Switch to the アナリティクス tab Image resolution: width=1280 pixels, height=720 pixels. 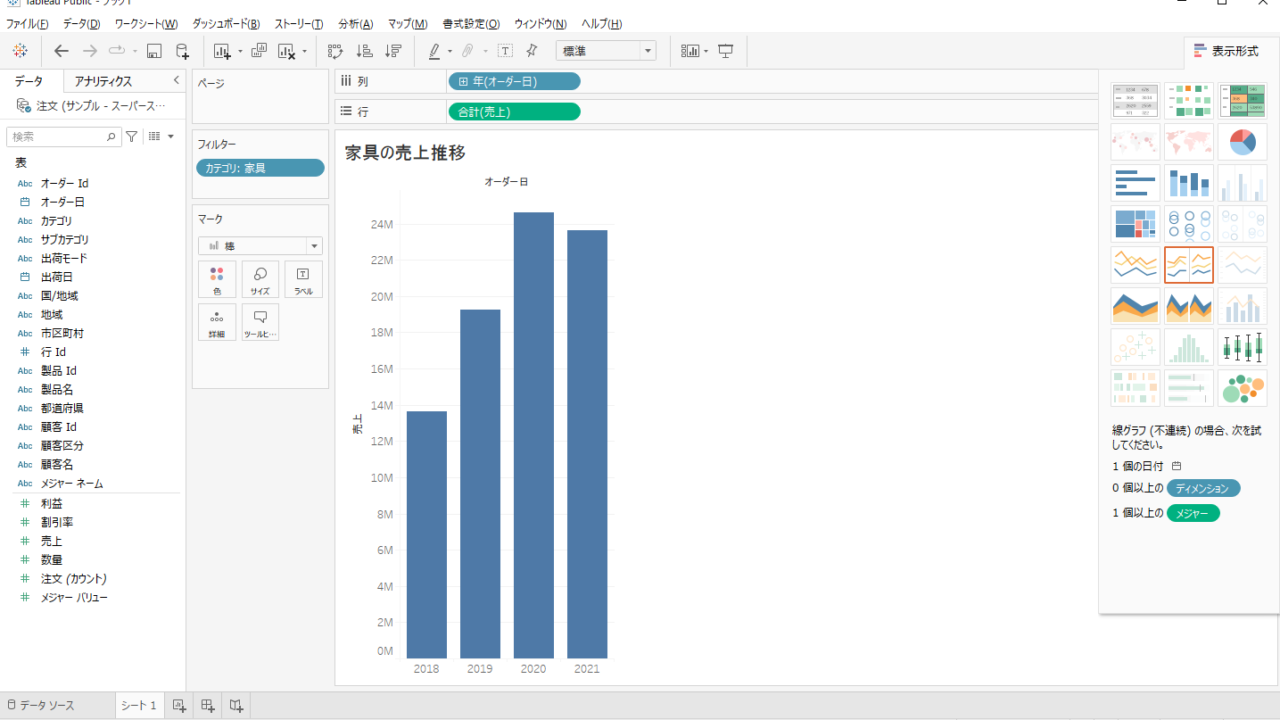point(103,81)
